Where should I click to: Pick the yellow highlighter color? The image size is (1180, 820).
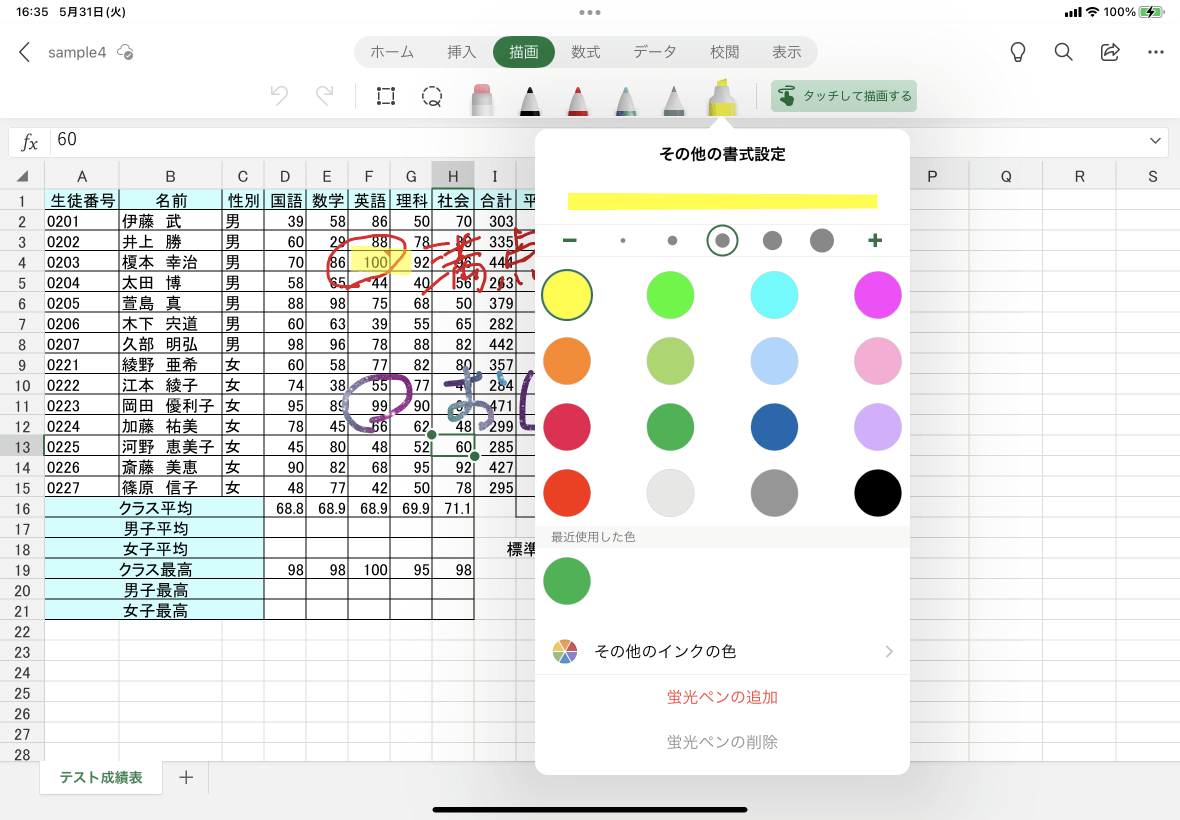567,295
